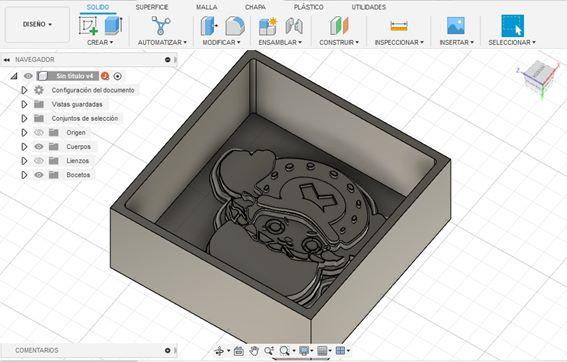Click the Fit zoom magnifier icon
The height and width of the screenshot is (362, 567).
coord(285,350)
